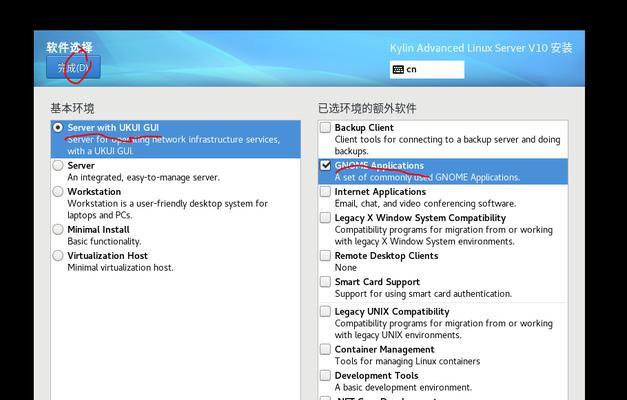Click the 'None' description under Remote Desktop Clients
Image resolution: width=627 pixels, height=400 pixels.
[345, 268]
